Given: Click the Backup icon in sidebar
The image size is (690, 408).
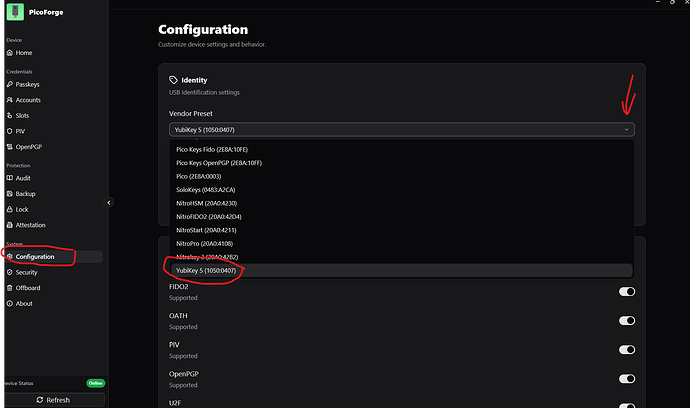Looking at the screenshot, I should click(10, 194).
